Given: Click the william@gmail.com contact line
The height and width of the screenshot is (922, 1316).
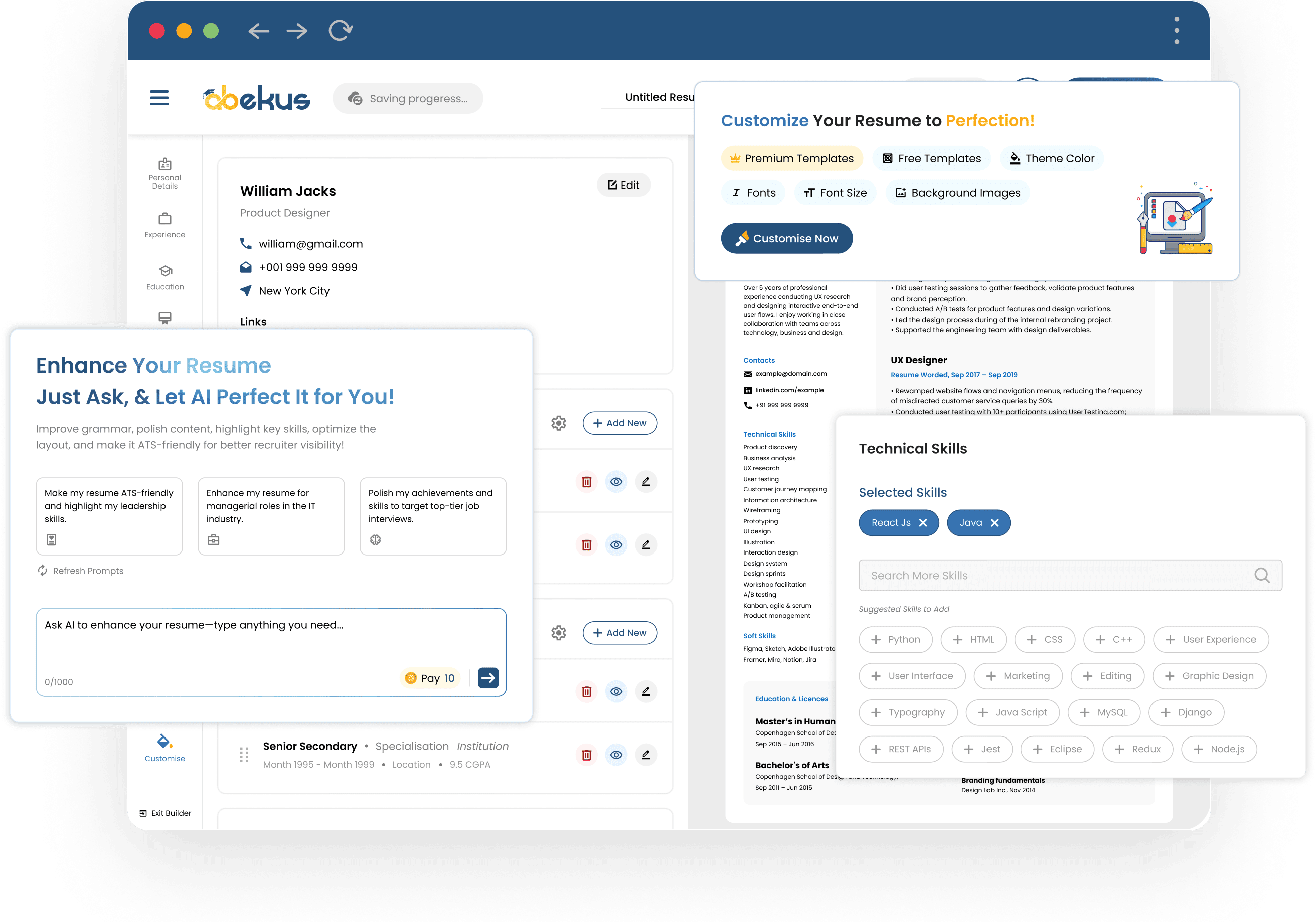Looking at the screenshot, I should click(301, 244).
